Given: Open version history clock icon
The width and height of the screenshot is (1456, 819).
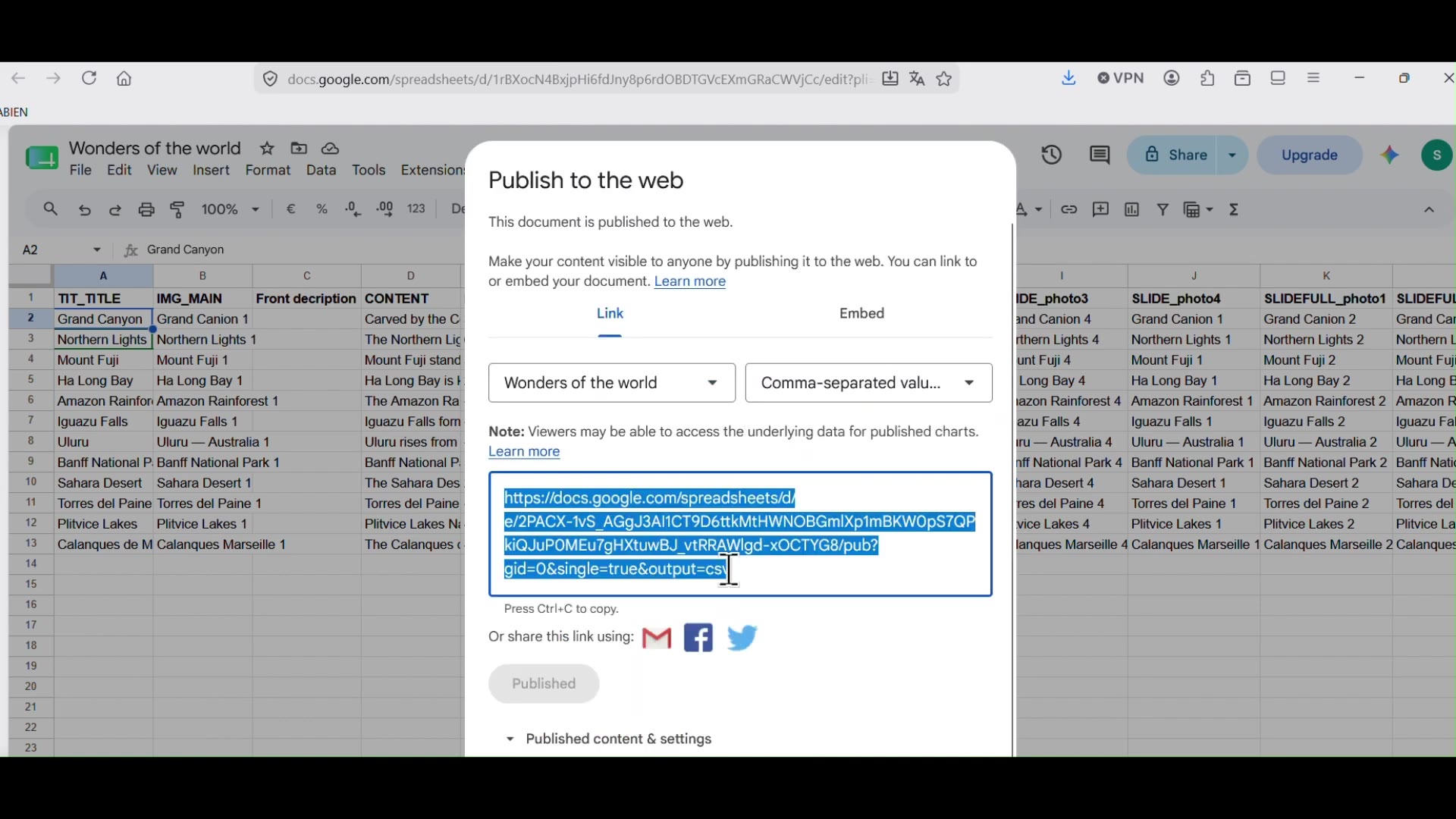Looking at the screenshot, I should tap(1052, 155).
